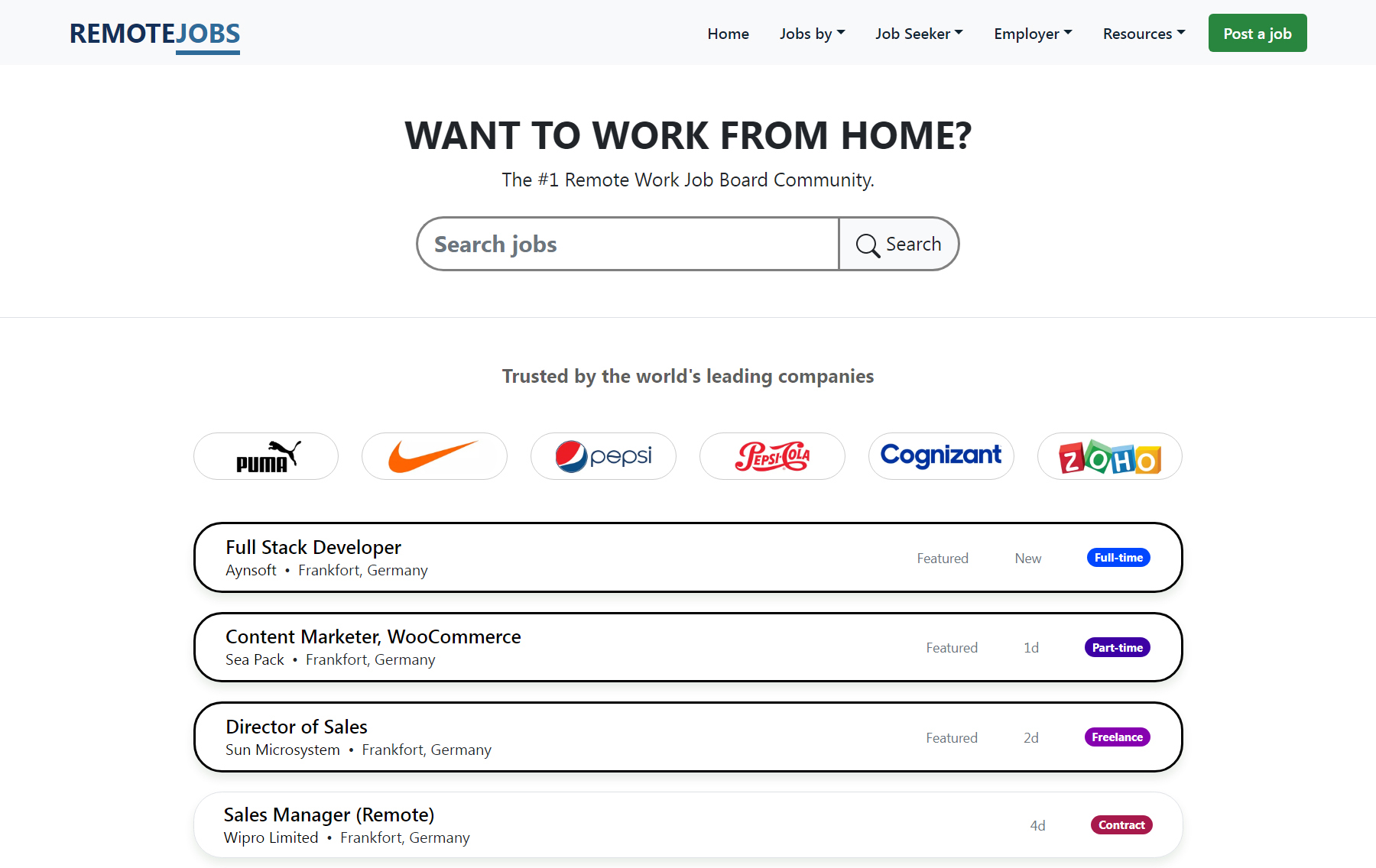Go to the Home menu item
The height and width of the screenshot is (868, 1376).
click(728, 34)
